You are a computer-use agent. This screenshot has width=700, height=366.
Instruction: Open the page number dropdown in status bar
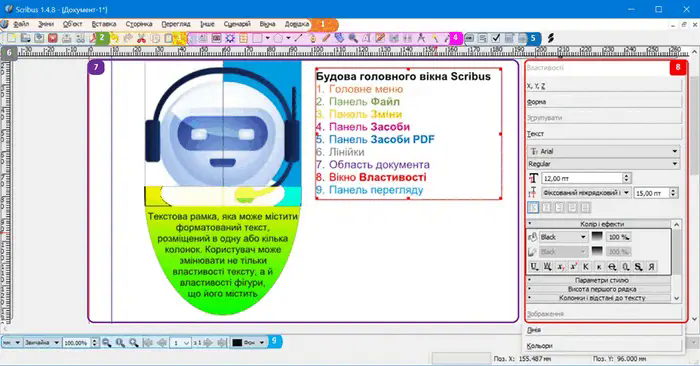coord(181,342)
